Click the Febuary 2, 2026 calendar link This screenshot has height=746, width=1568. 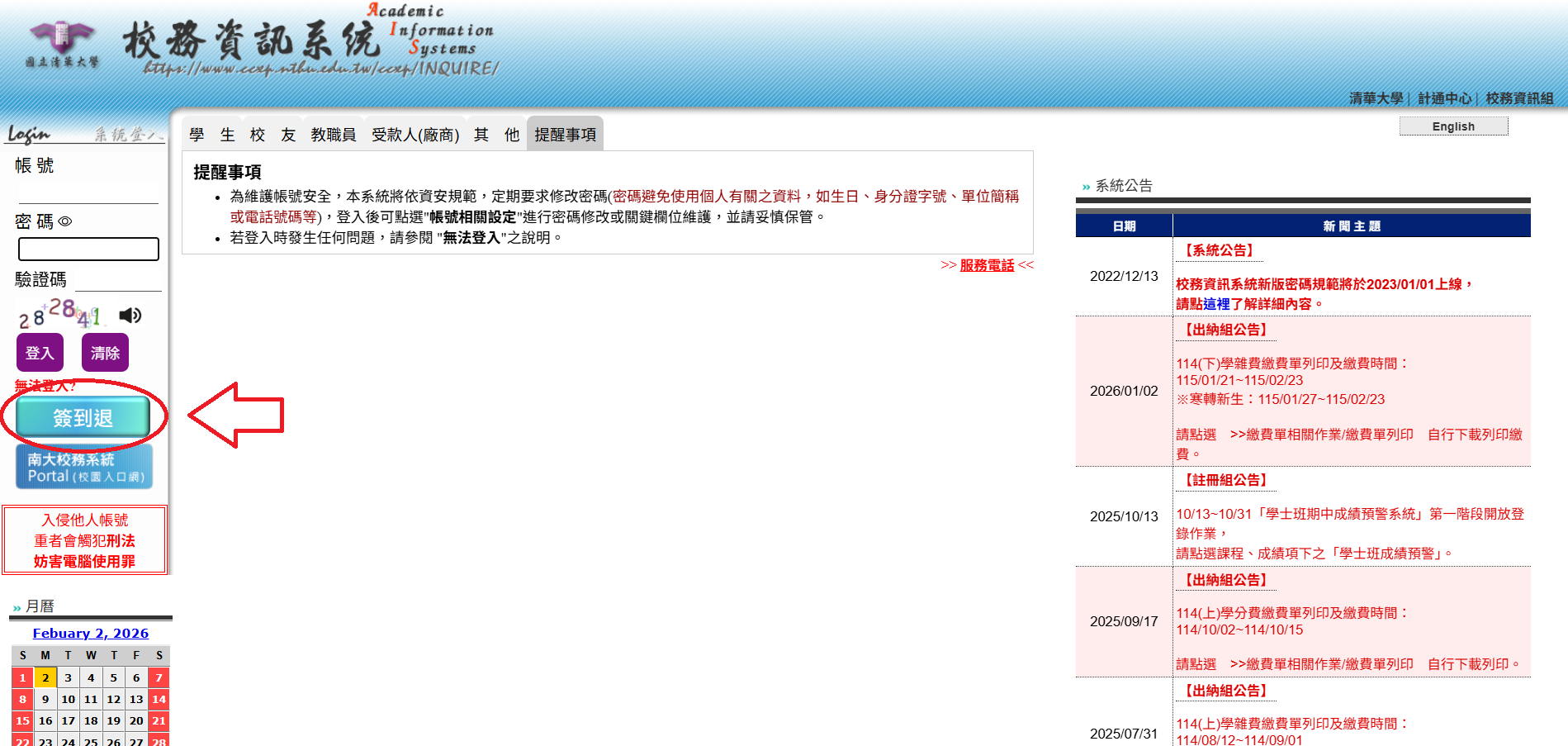[91, 633]
